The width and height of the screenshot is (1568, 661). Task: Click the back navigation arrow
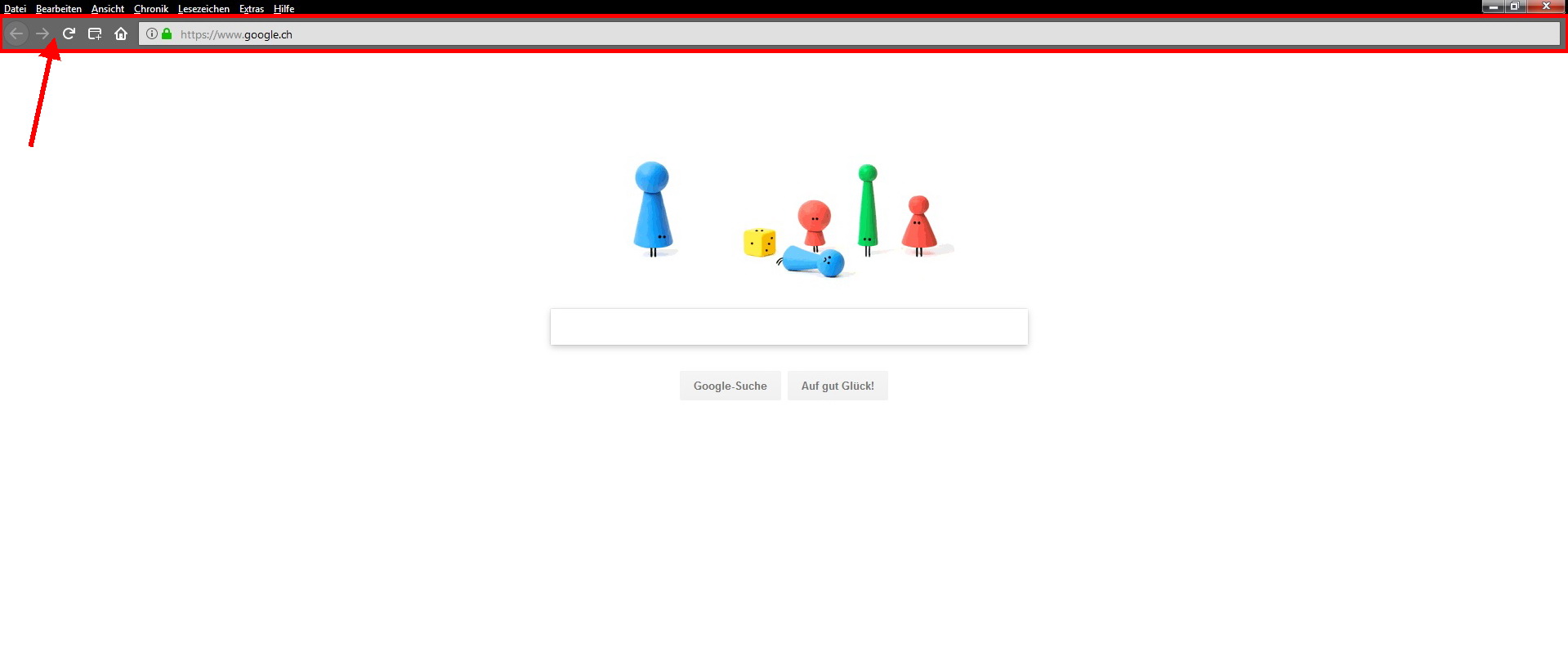pyautogui.click(x=16, y=34)
